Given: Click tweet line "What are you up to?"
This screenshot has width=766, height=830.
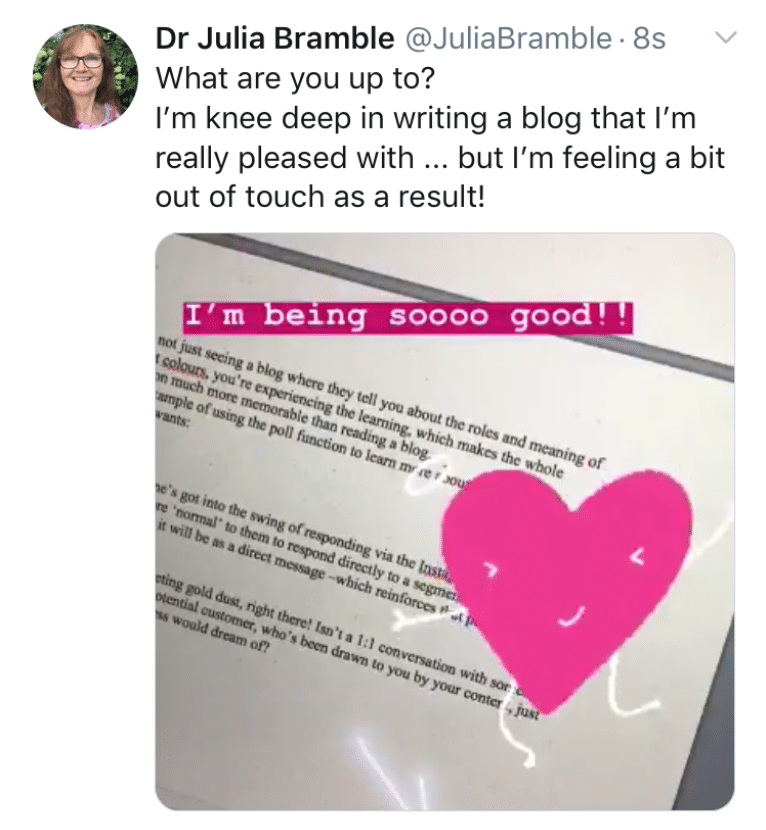Looking at the screenshot, I should 295,78.
